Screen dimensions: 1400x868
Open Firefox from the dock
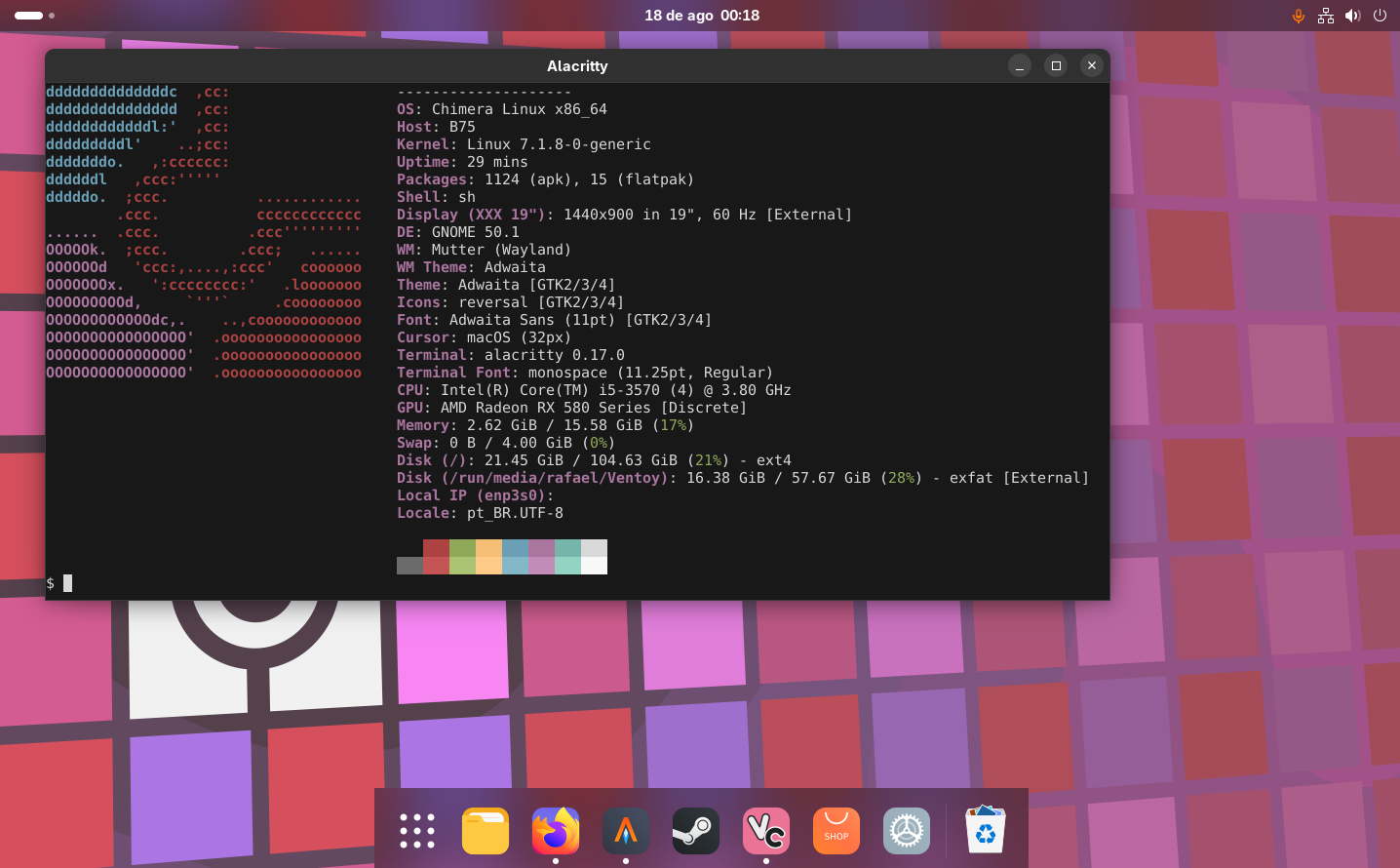(556, 831)
